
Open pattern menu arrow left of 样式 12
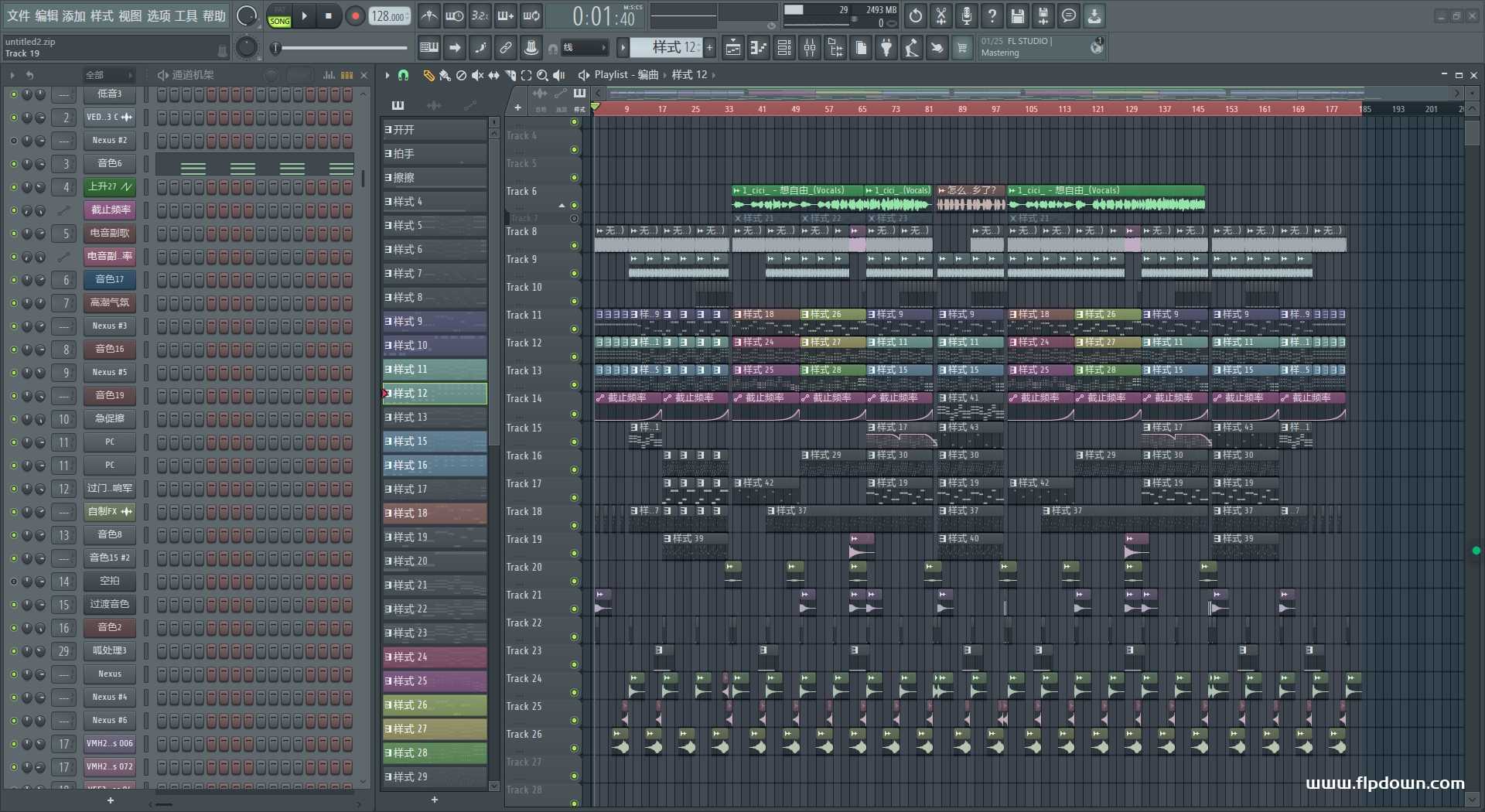[623, 48]
